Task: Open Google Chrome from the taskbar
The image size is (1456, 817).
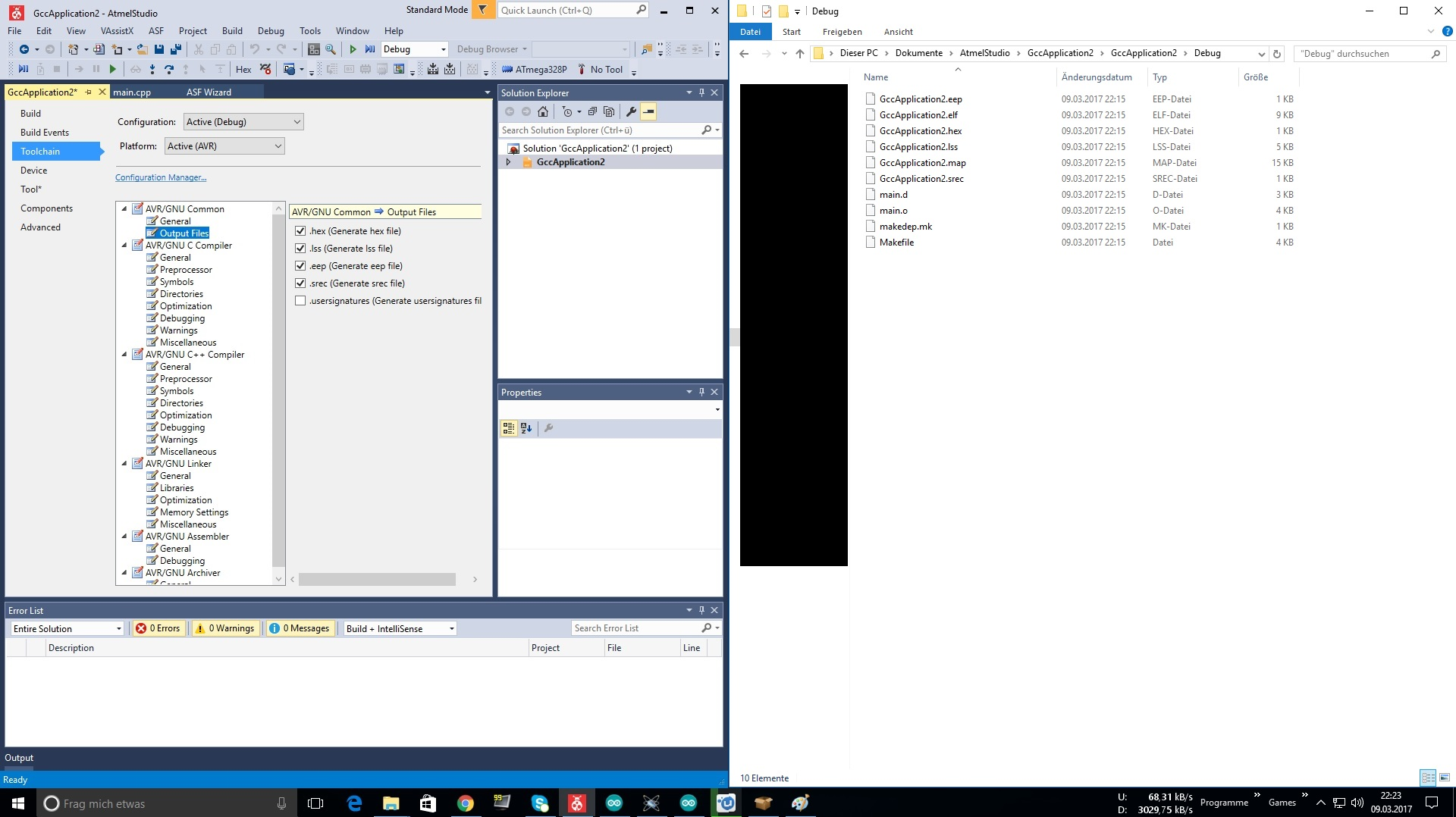Action: click(466, 803)
